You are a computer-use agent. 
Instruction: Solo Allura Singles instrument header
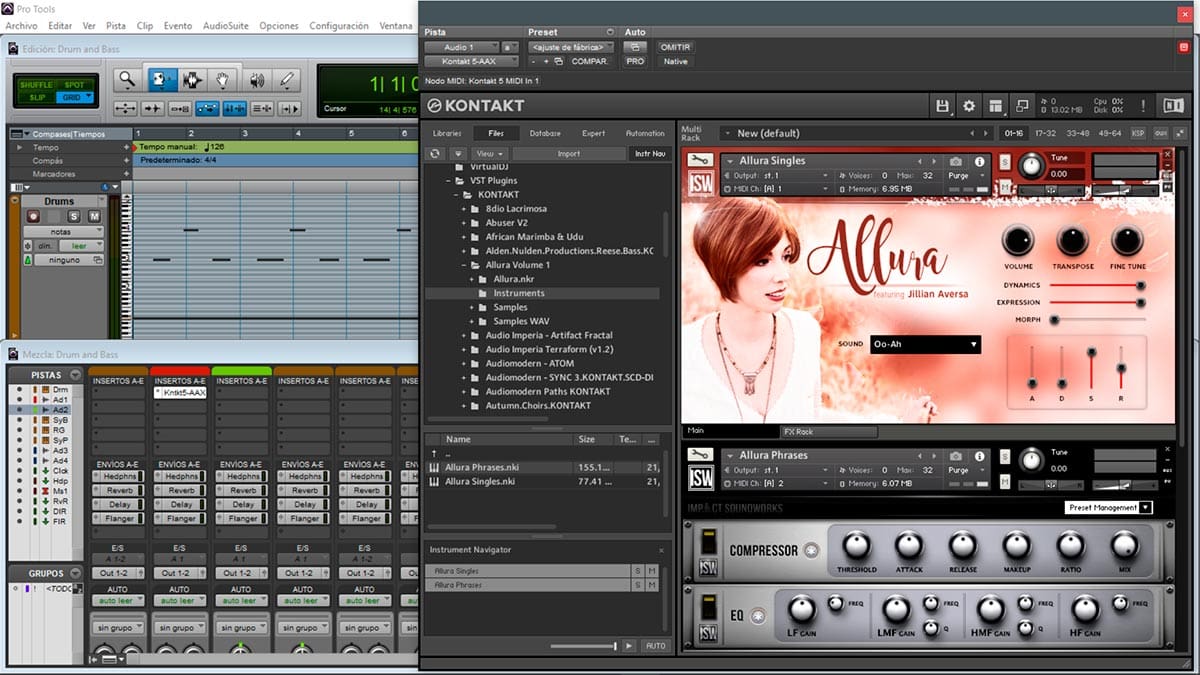pos(1005,162)
